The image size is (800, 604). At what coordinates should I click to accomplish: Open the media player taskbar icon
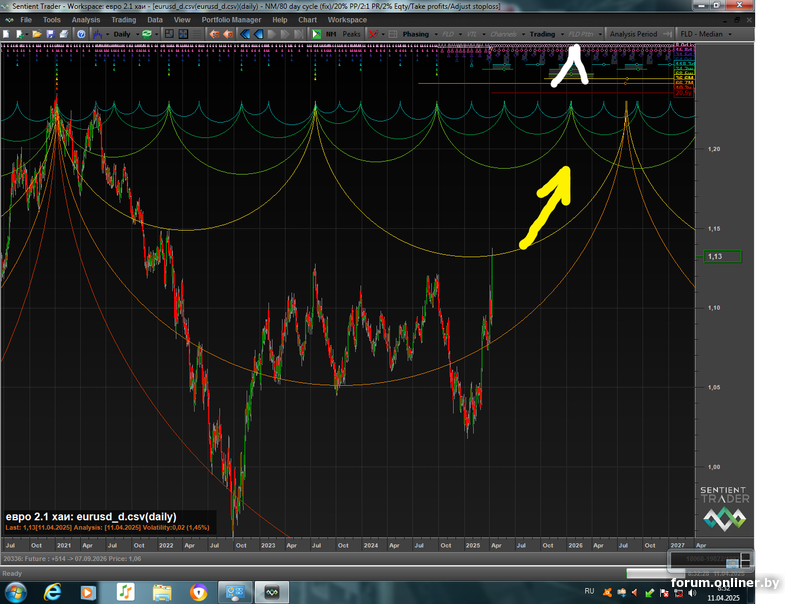click(88, 593)
